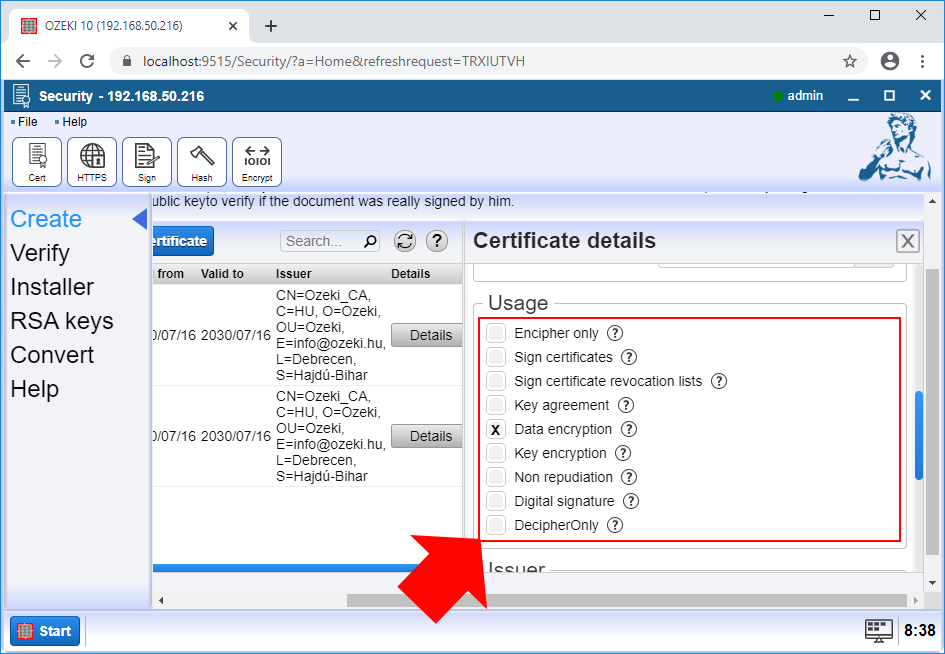Open the File menu
Viewport: 945px width, 654px height.
(x=24, y=122)
